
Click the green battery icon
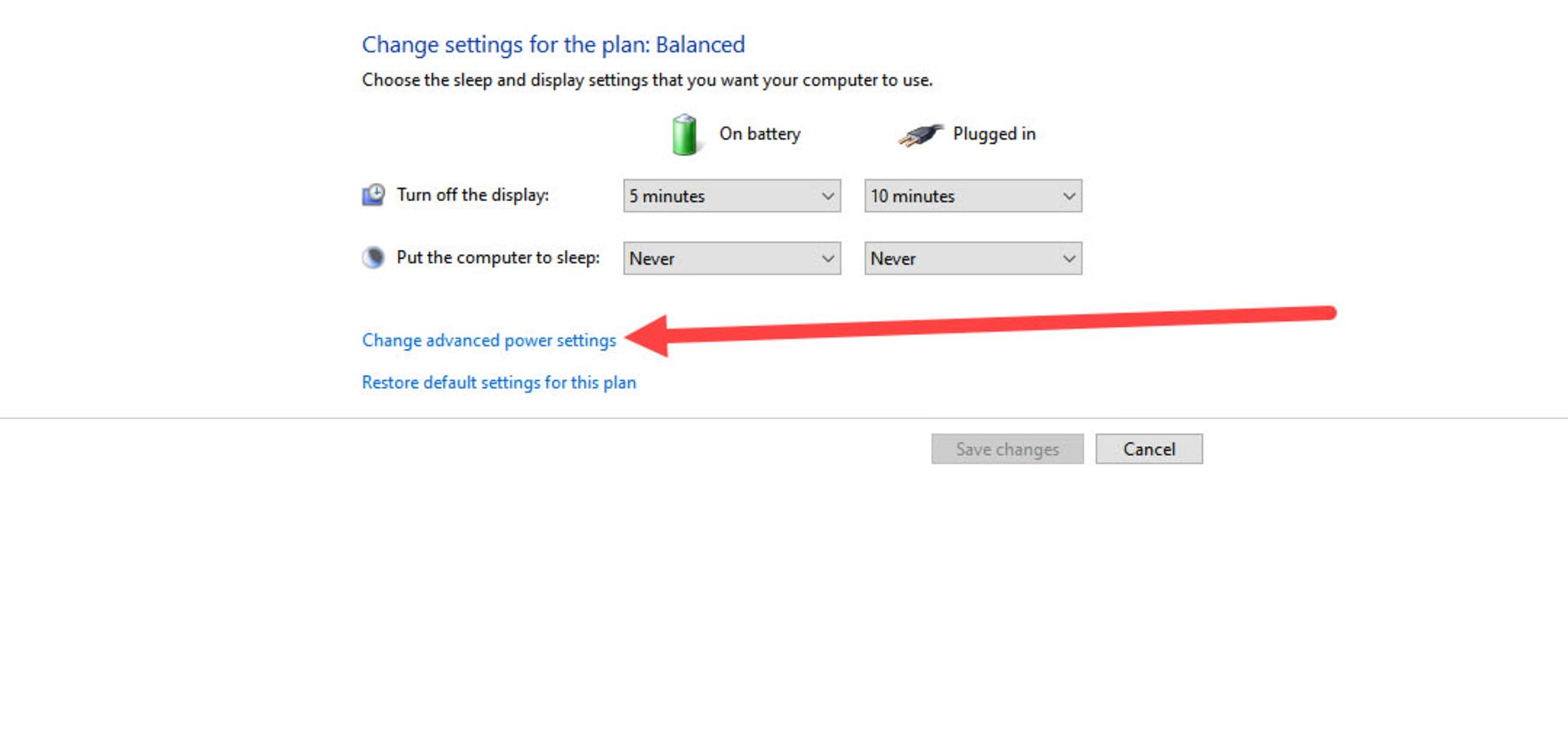coord(684,135)
